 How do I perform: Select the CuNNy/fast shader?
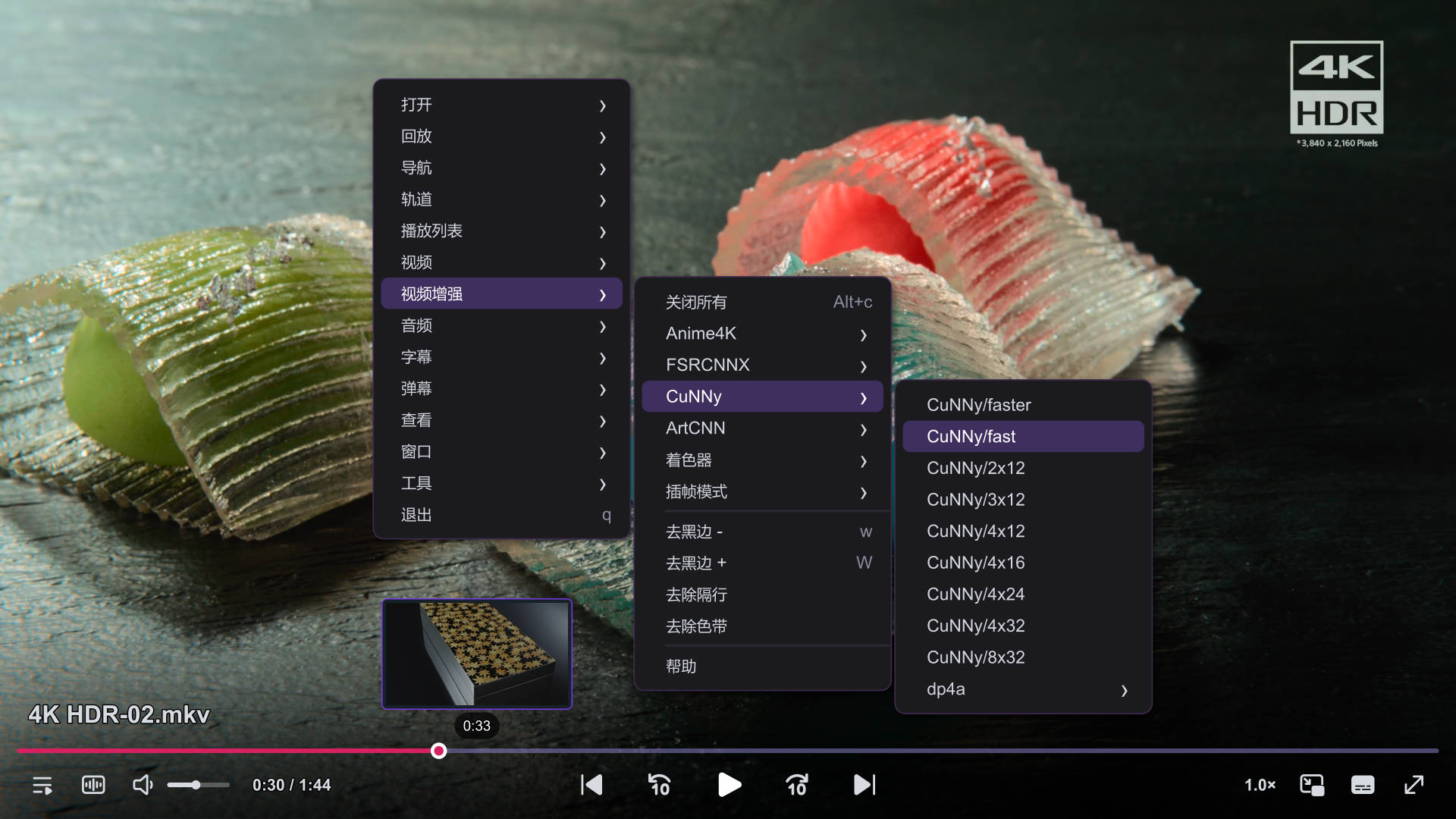(1023, 437)
